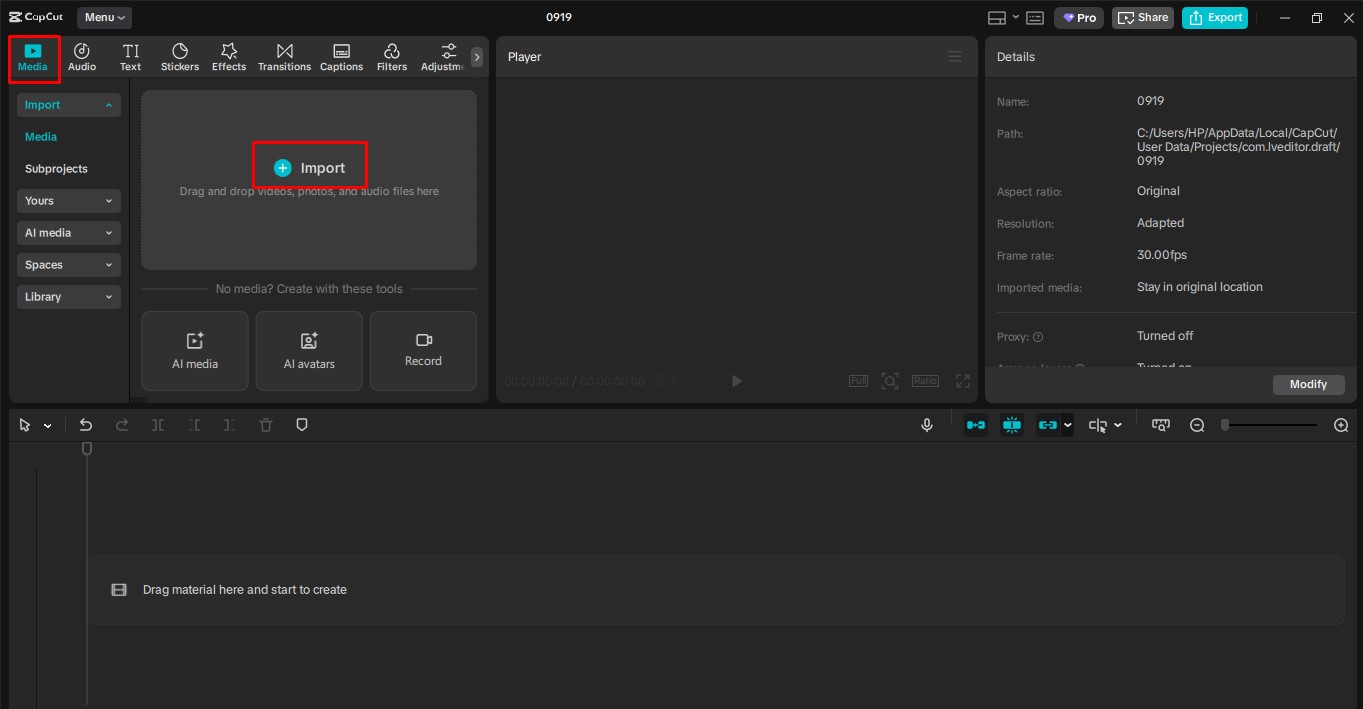Click the Modify button in the Details panel
The image size is (1363, 709).
coord(1308,384)
